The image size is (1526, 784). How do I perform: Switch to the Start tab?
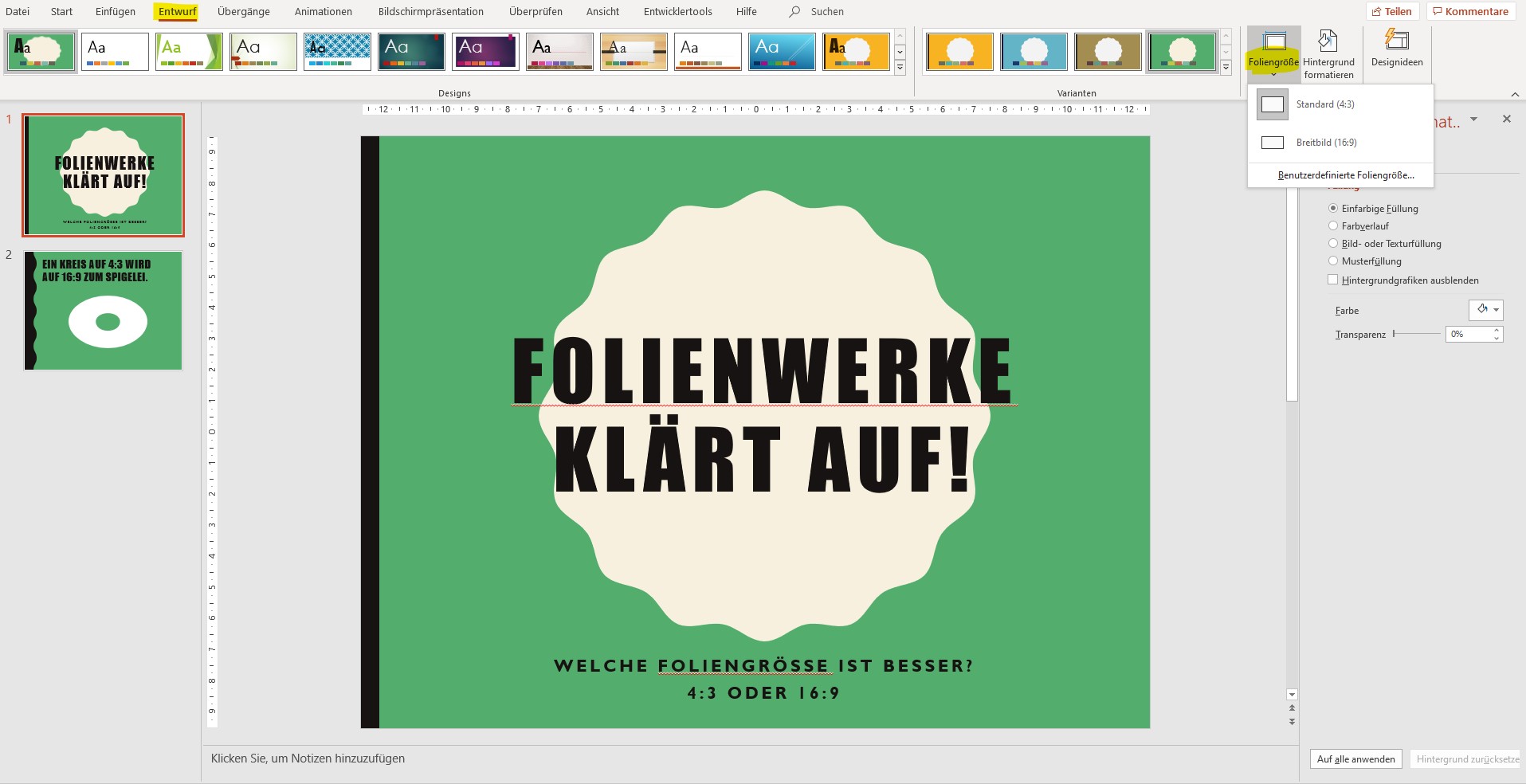(x=61, y=11)
